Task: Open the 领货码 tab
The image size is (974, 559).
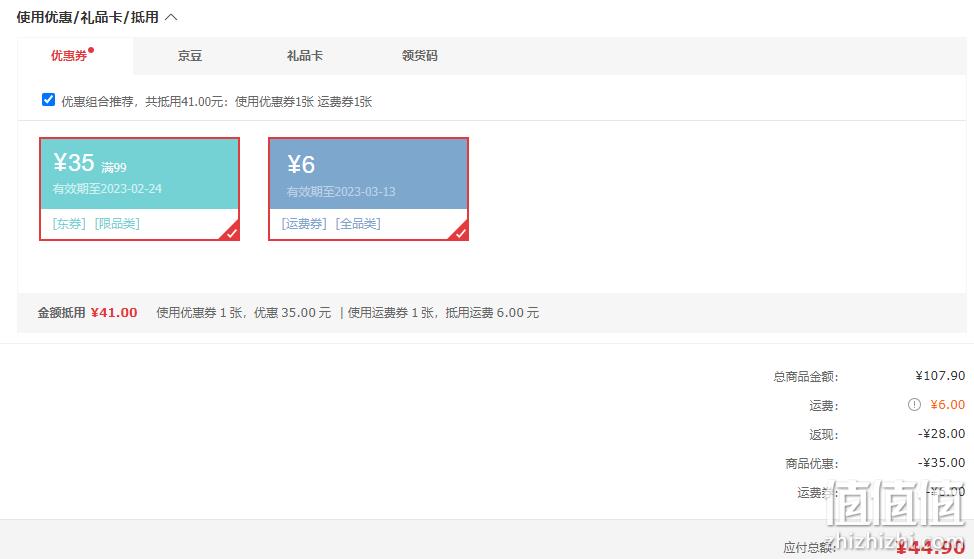Action: (419, 56)
